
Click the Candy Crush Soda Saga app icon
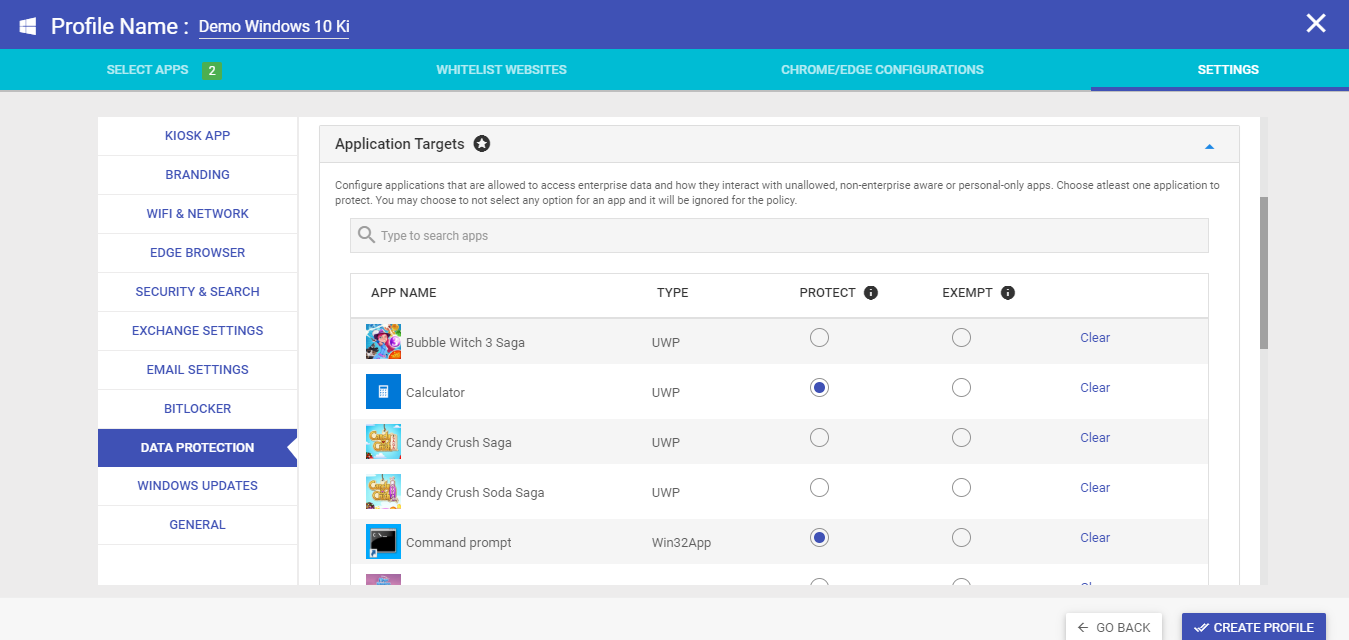tap(383, 492)
